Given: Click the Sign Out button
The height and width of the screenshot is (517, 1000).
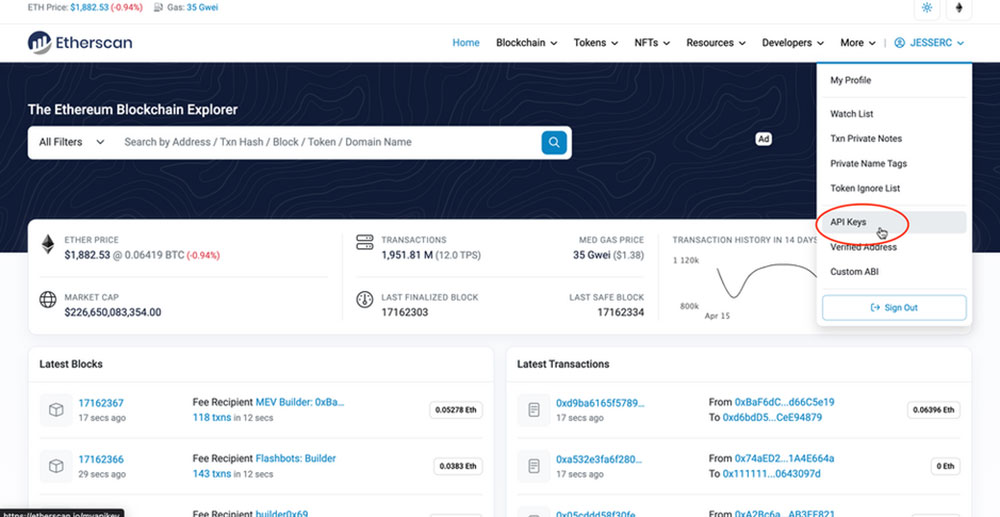Looking at the screenshot, I should 893,307.
